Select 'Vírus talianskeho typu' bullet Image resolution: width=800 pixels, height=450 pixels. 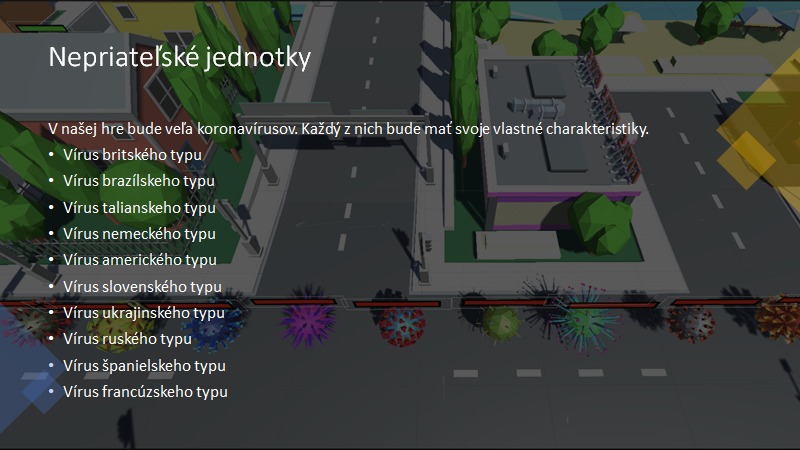pos(139,208)
